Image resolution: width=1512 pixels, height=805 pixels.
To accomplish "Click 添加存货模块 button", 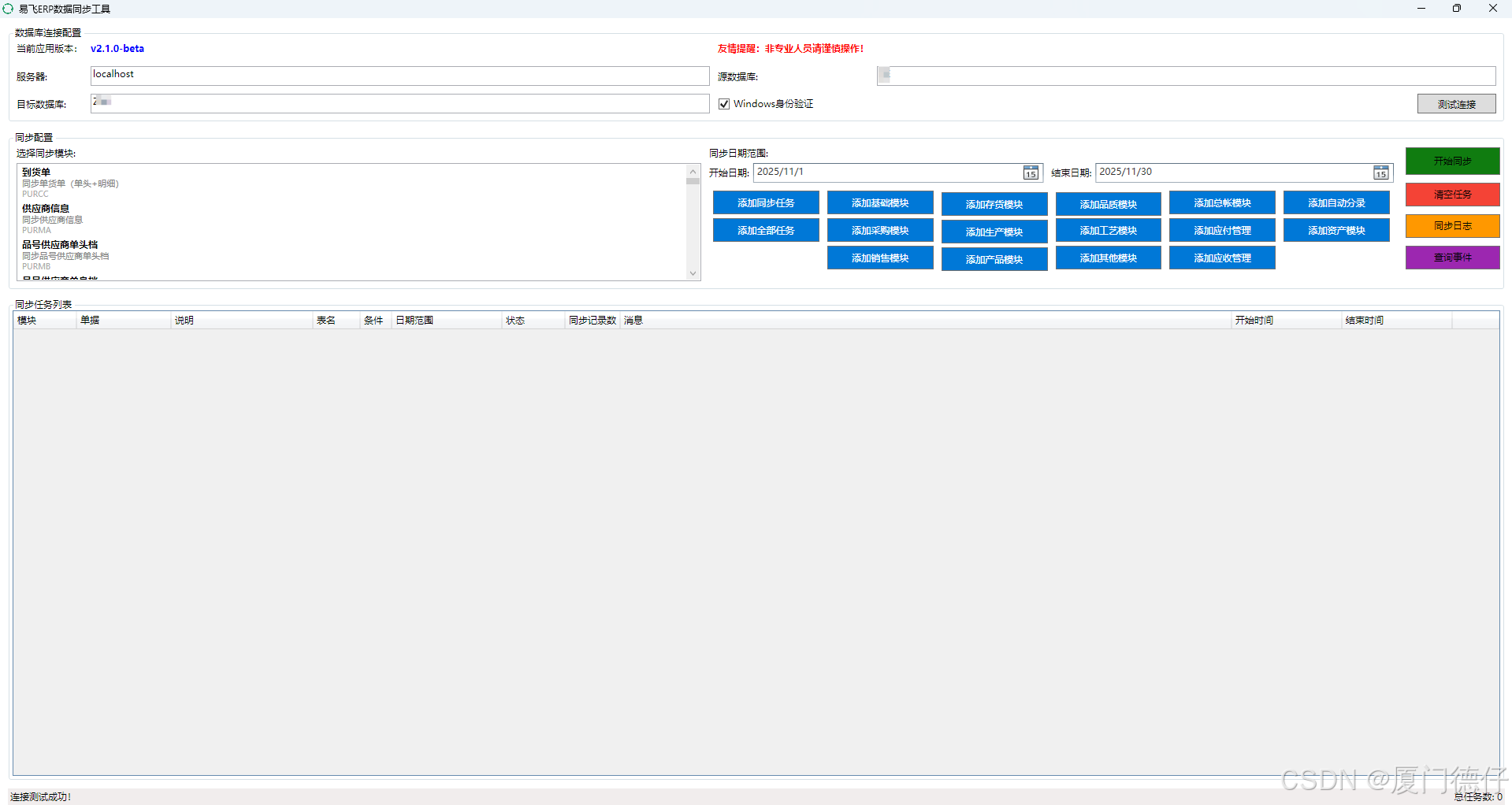I will click(994, 204).
